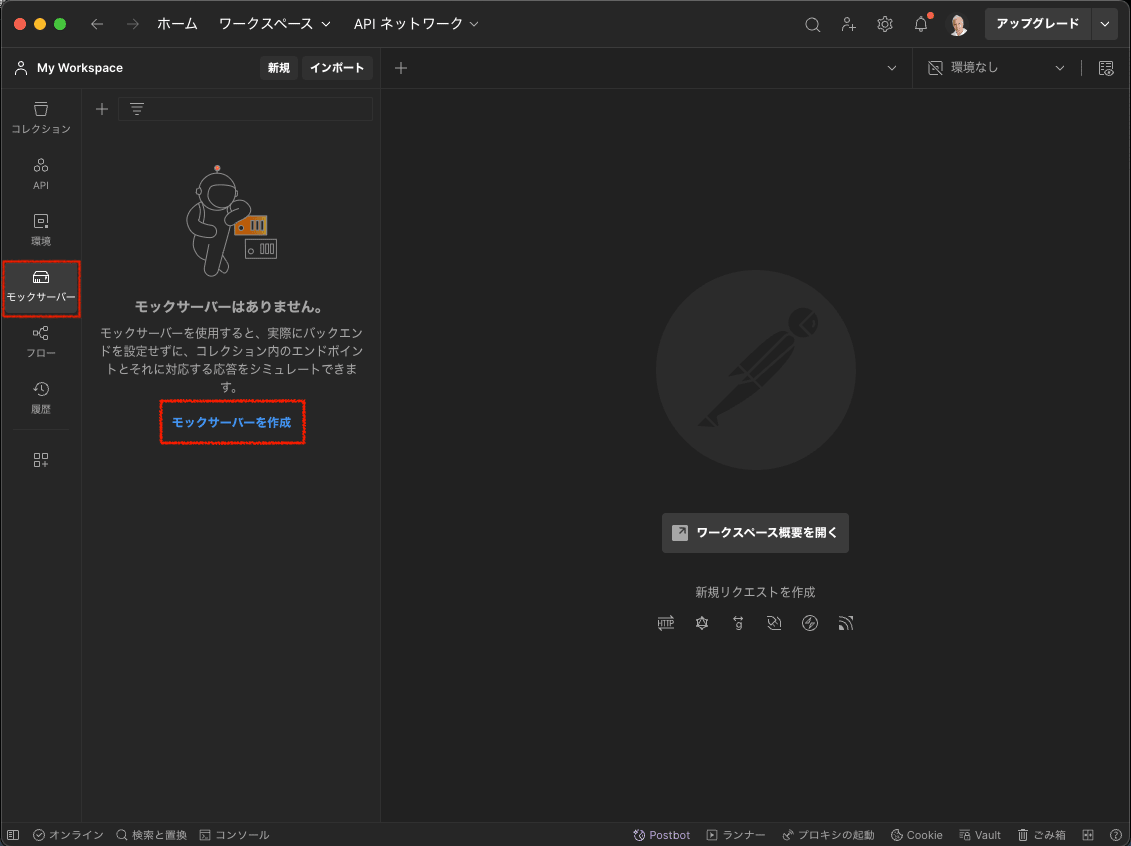Open the フロー (Flows) sidebar section
The height and width of the screenshot is (846, 1131).
[x=40, y=342]
